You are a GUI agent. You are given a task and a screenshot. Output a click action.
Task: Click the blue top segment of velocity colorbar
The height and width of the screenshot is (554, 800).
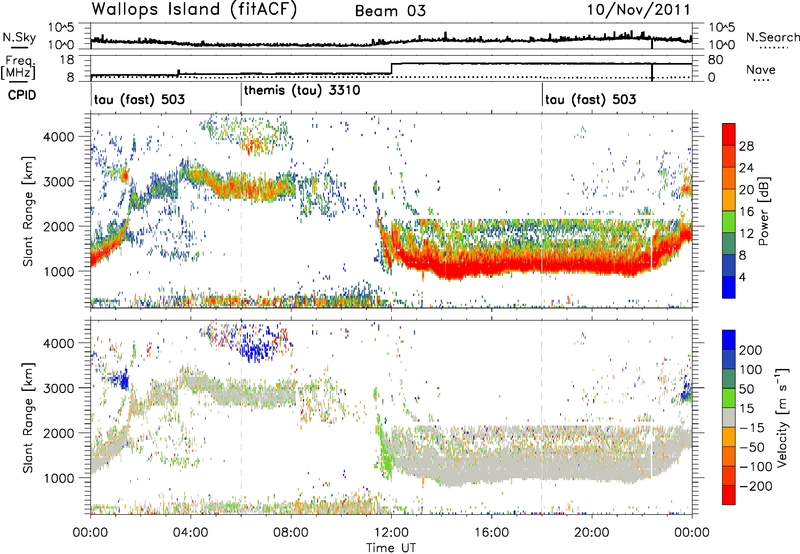pos(729,340)
